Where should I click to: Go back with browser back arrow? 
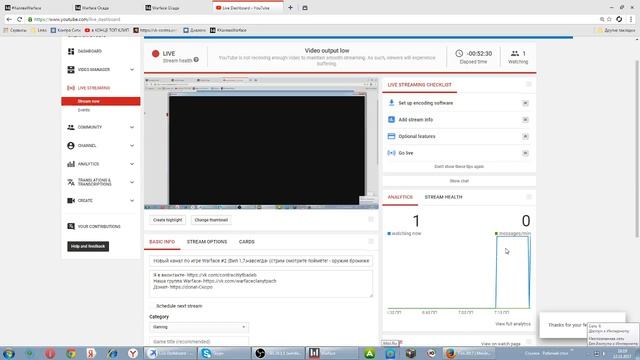[9, 19]
